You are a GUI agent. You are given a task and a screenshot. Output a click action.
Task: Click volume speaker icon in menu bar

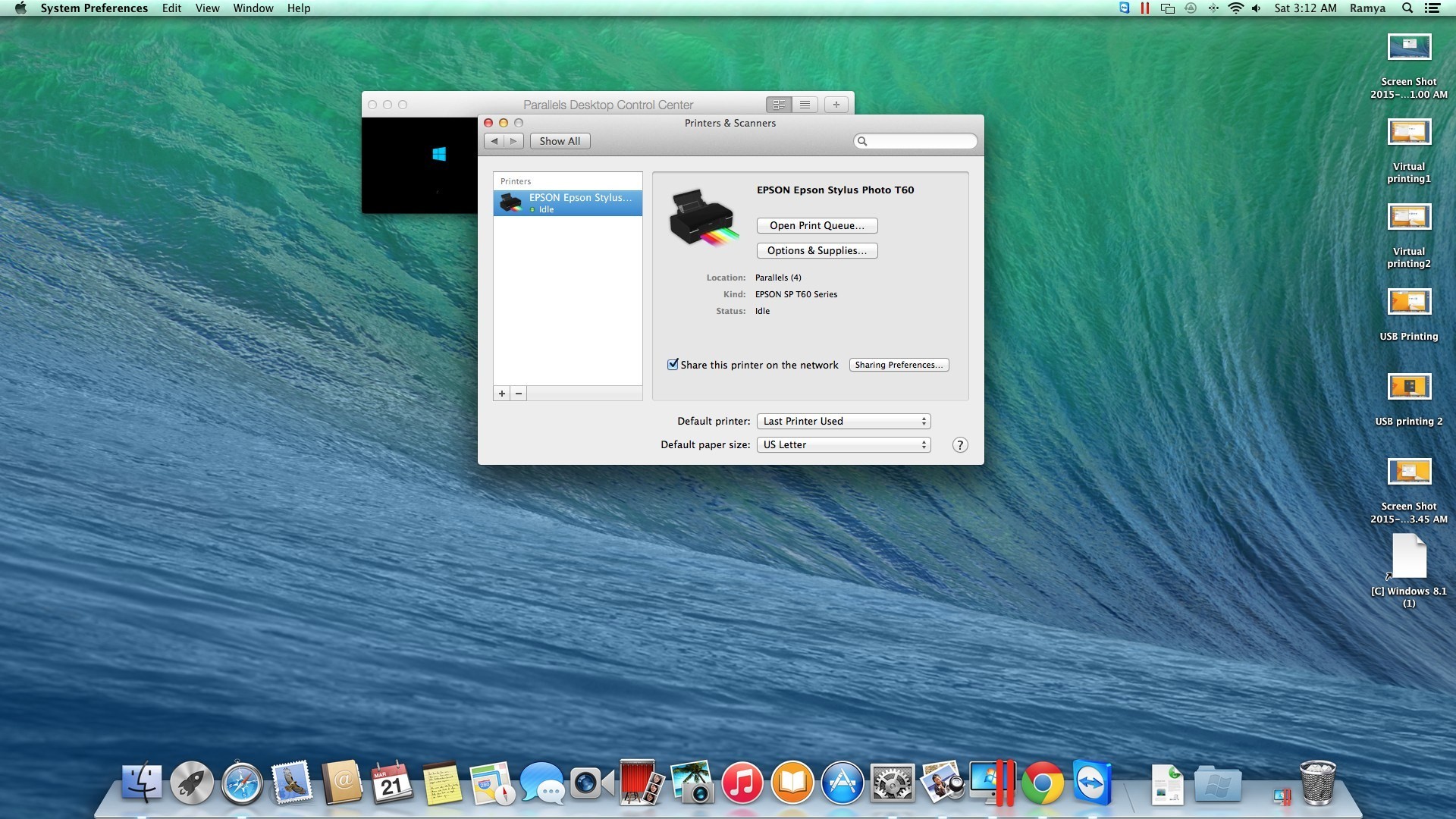tap(1257, 8)
